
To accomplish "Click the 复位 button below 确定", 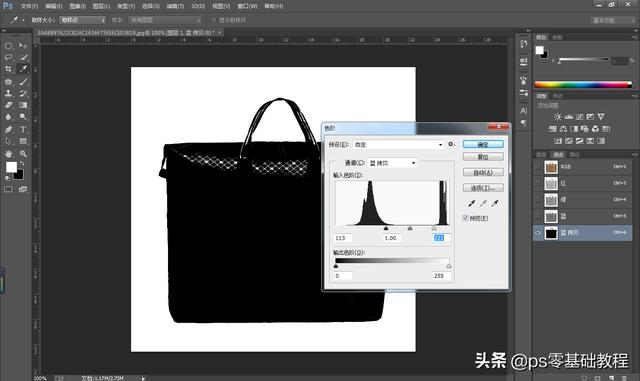I will click(483, 157).
